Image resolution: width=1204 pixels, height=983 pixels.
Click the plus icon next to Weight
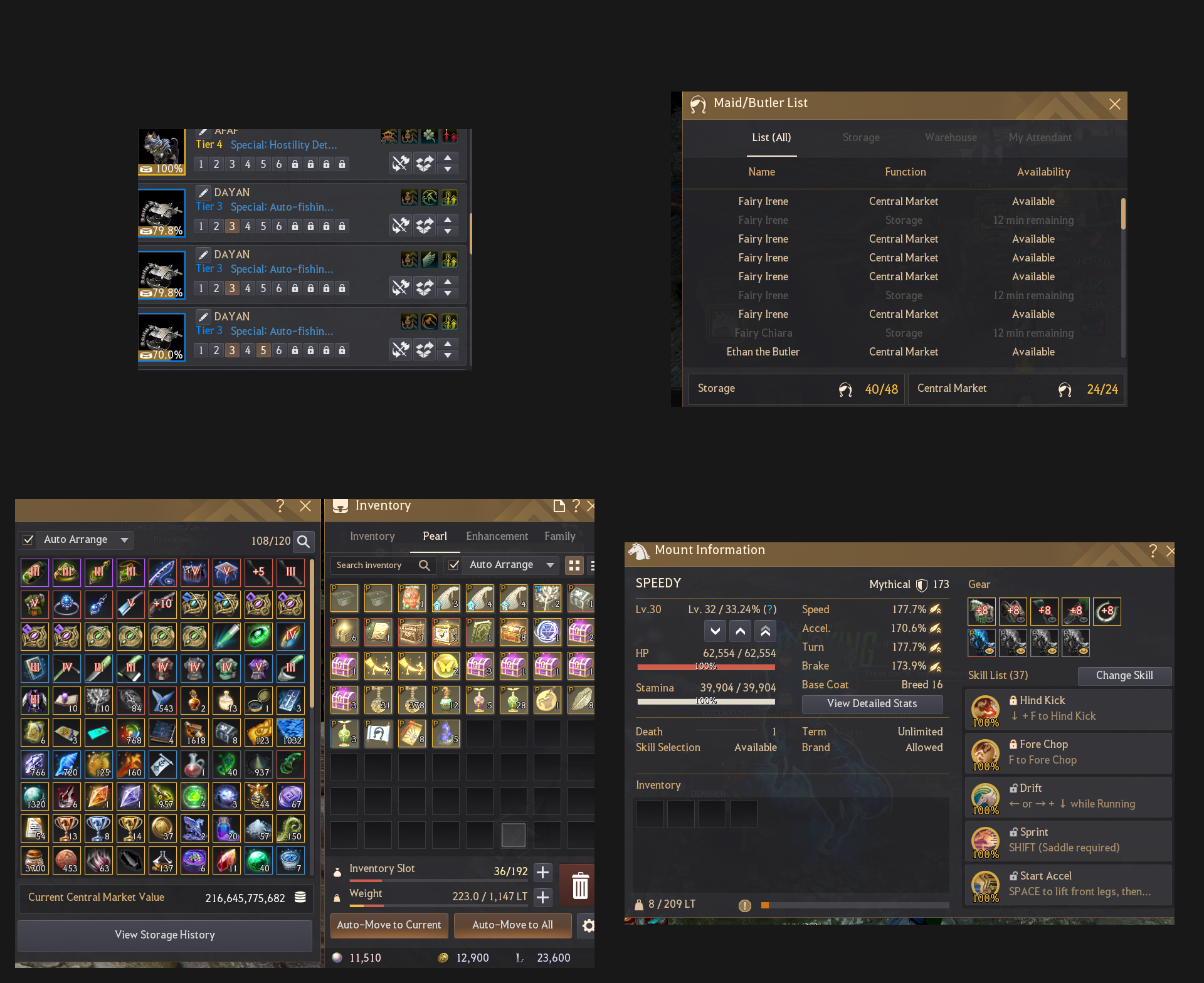[543, 897]
